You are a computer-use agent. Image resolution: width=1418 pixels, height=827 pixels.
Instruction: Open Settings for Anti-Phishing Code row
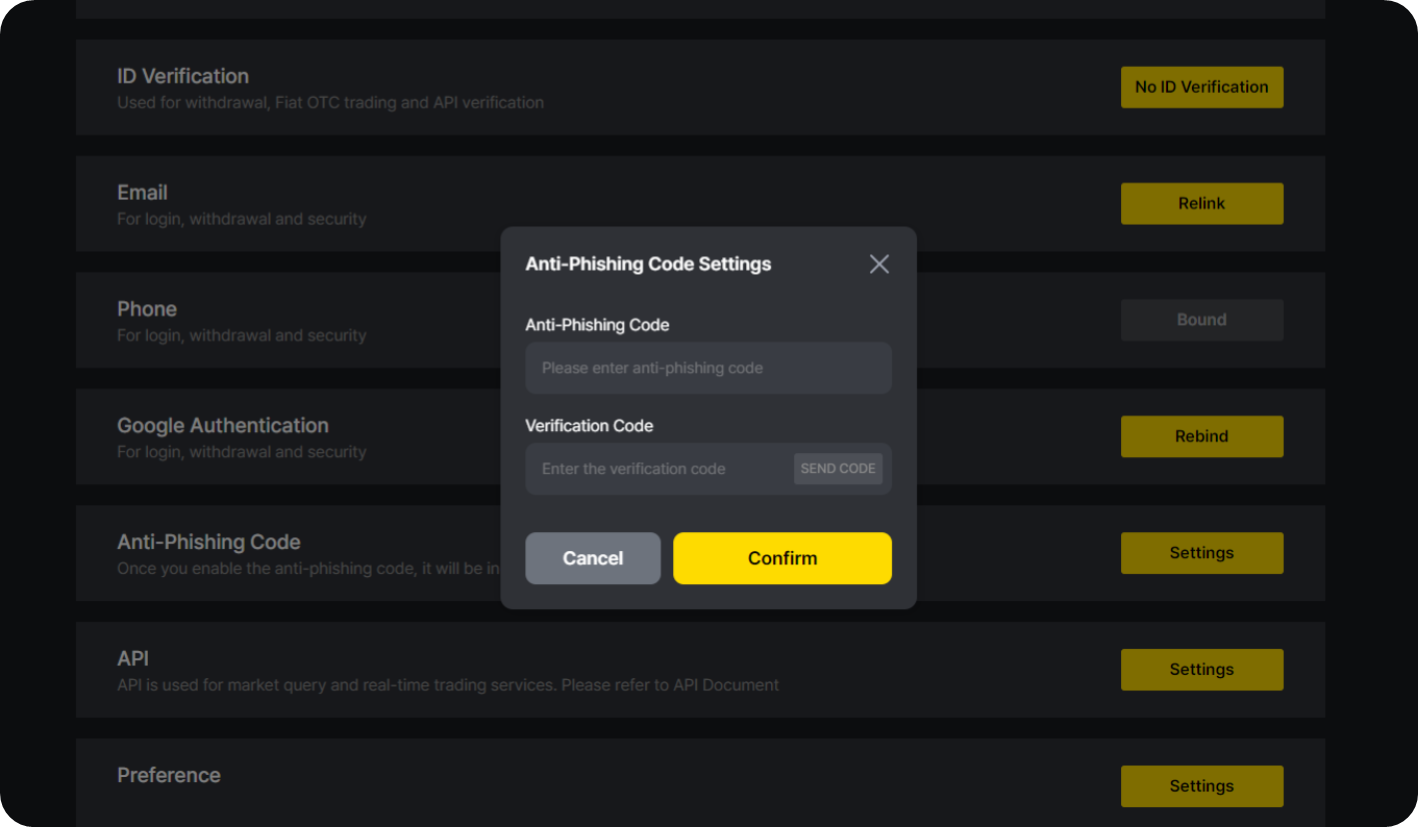[x=1202, y=553]
